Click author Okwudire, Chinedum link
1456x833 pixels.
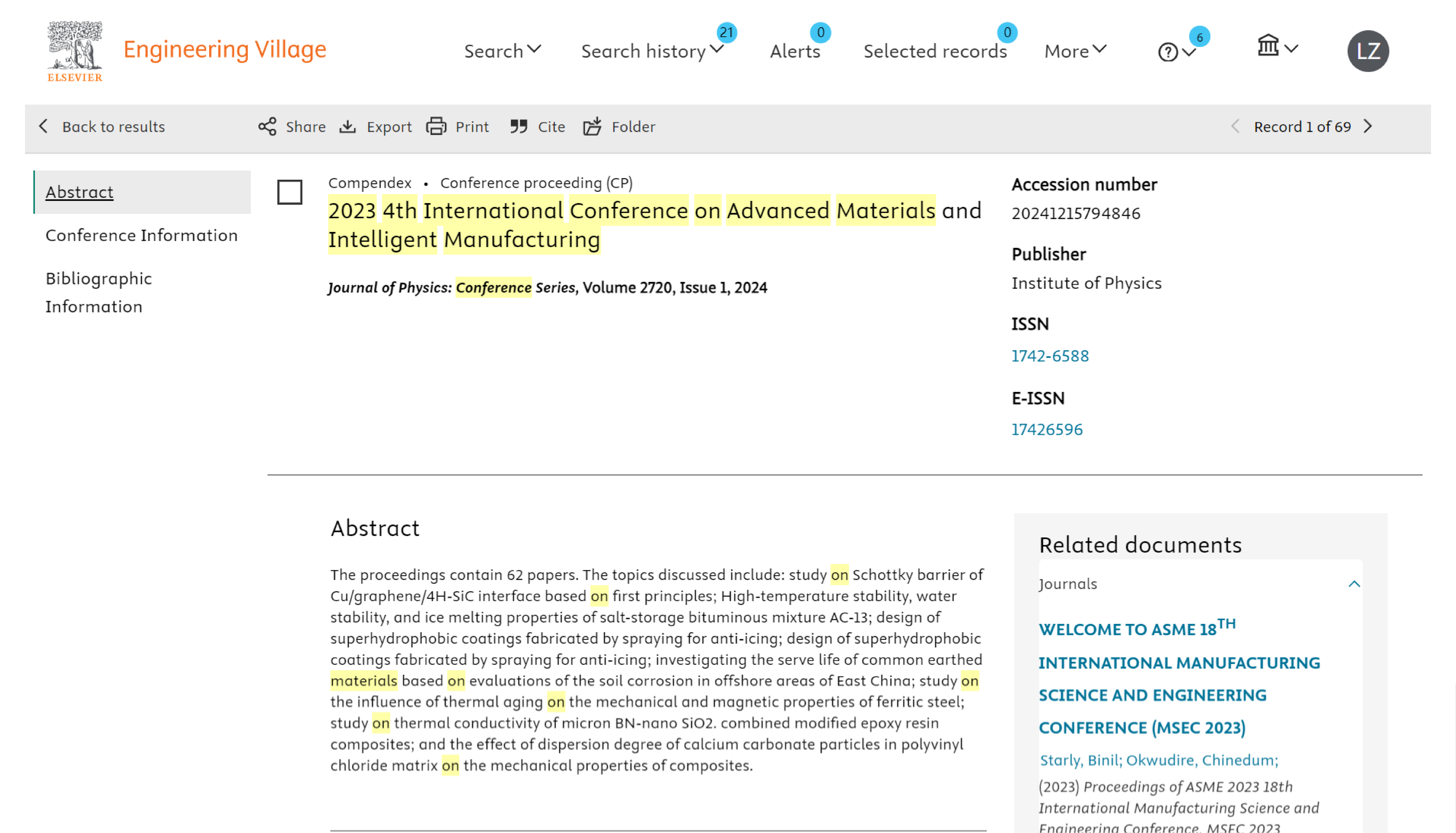point(1202,760)
